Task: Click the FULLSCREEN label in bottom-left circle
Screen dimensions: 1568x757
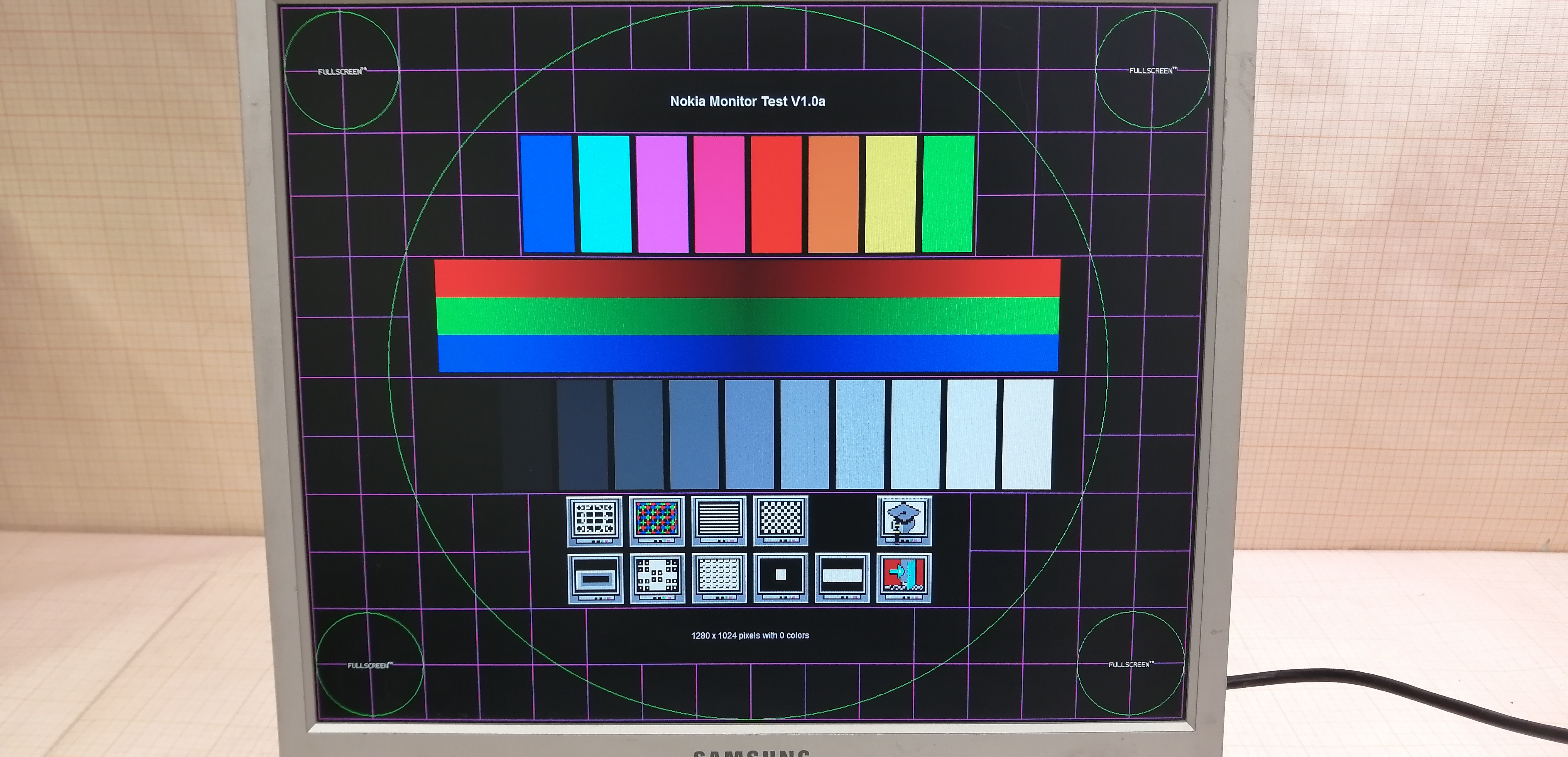Action: pos(370,665)
